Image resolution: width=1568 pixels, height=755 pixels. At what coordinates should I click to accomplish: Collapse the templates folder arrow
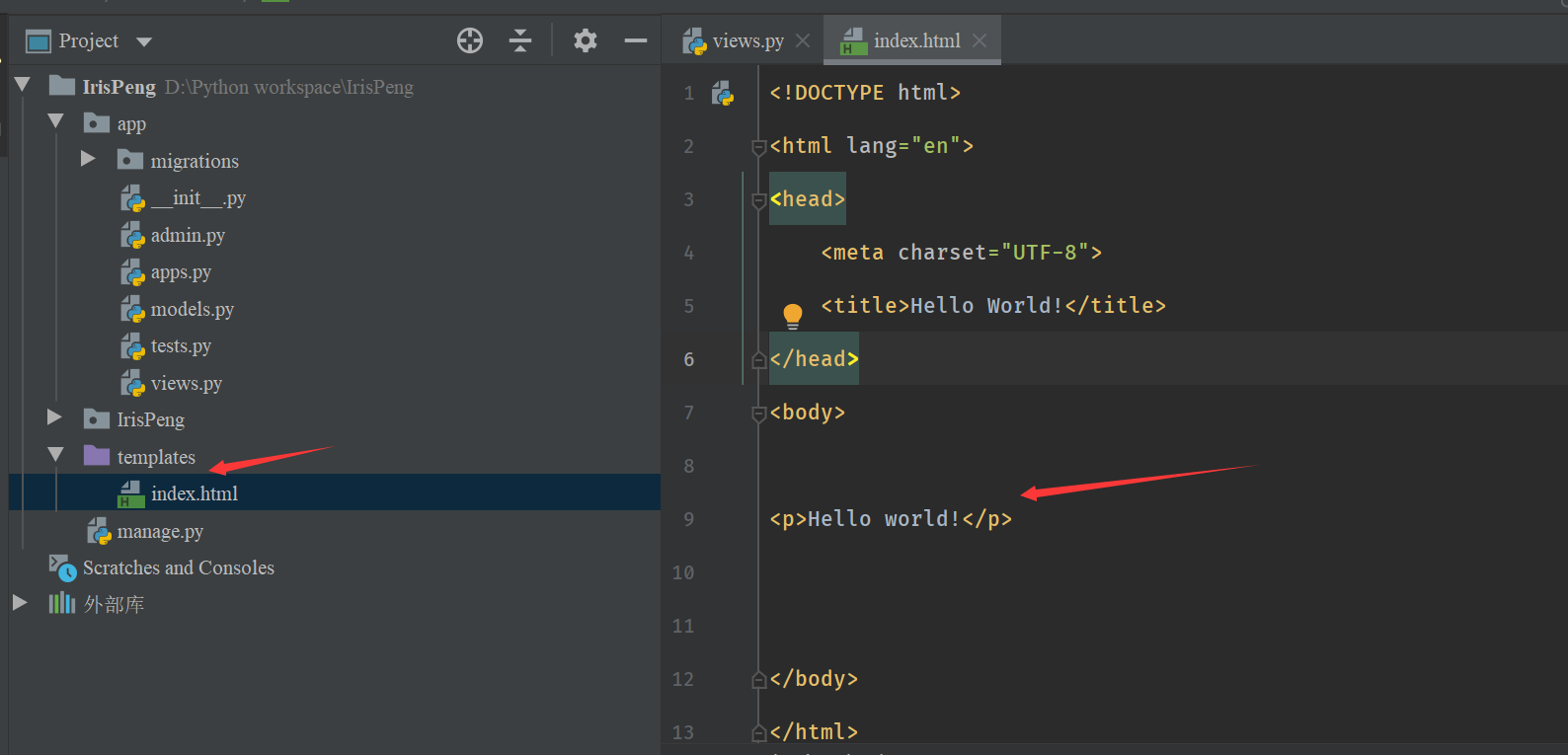[56, 455]
